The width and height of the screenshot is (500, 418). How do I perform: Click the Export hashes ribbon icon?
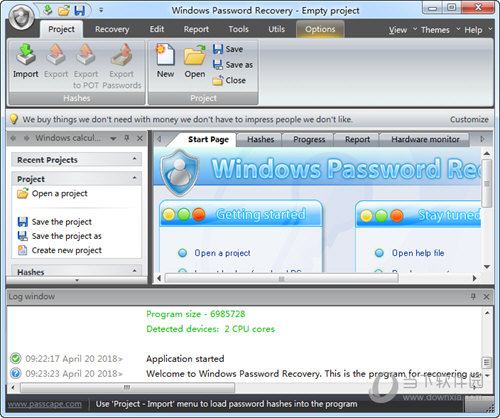[56, 54]
